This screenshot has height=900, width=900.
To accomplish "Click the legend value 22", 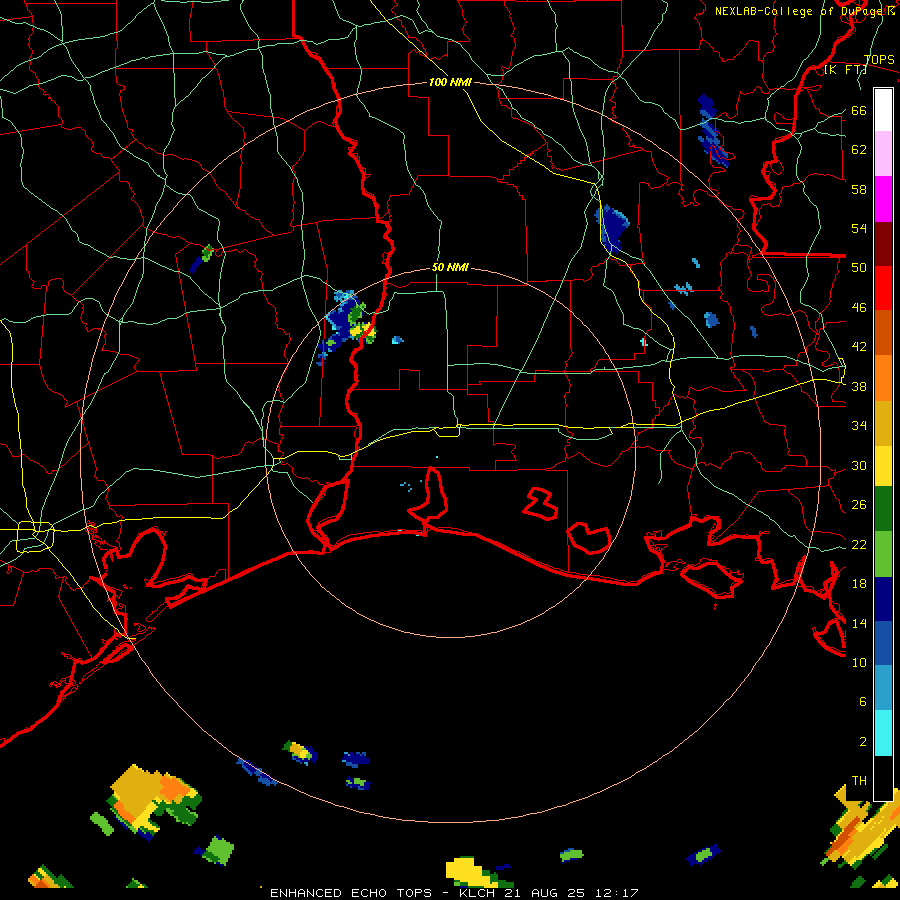I will (x=859, y=544).
